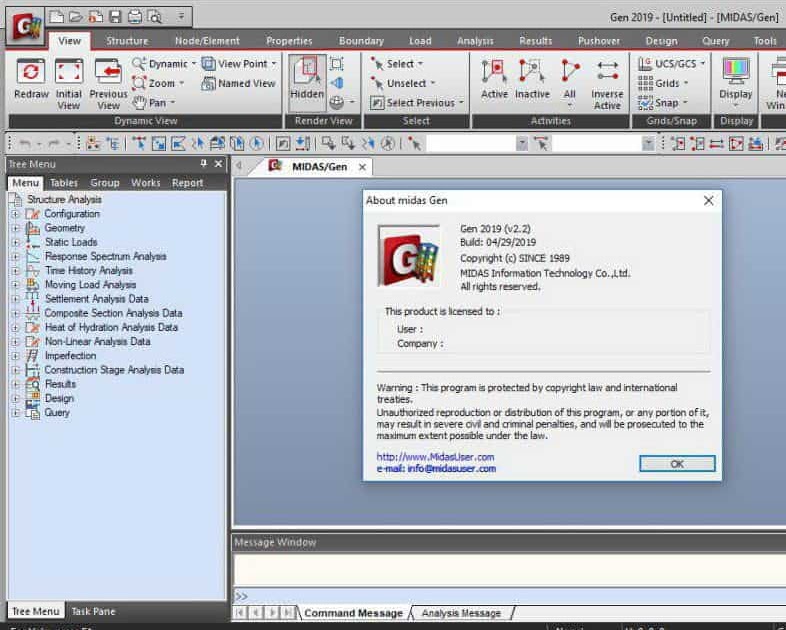Expand Response Spectrum Analysis node
Viewport: 786px width, 630px height.
pyautogui.click(x=16, y=257)
